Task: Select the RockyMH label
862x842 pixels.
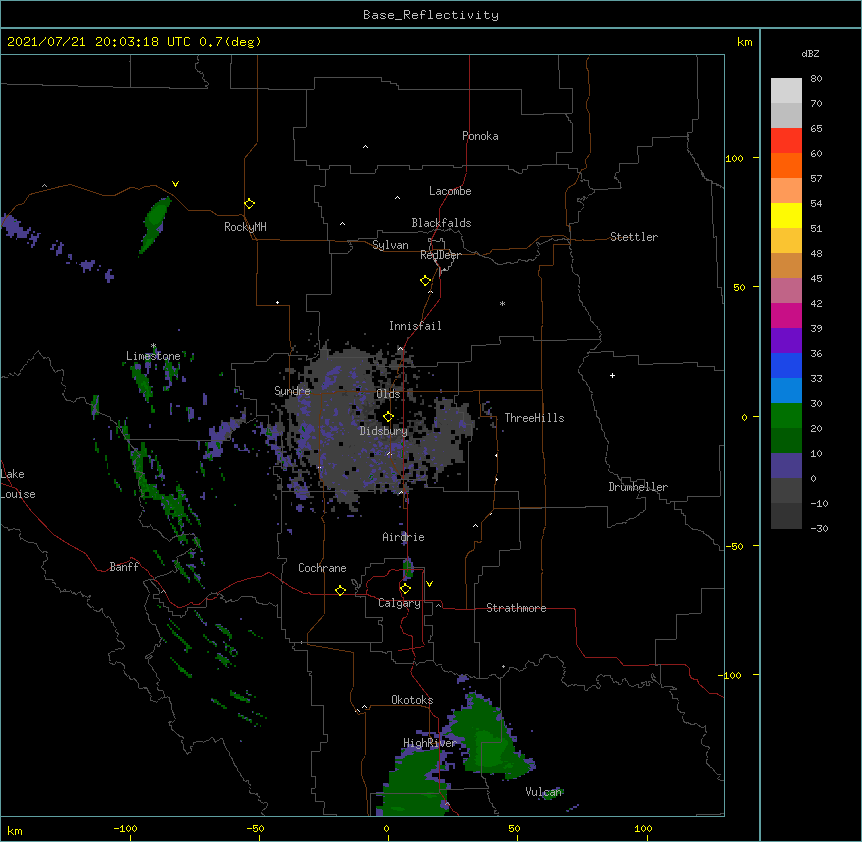Action: pyautogui.click(x=245, y=227)
